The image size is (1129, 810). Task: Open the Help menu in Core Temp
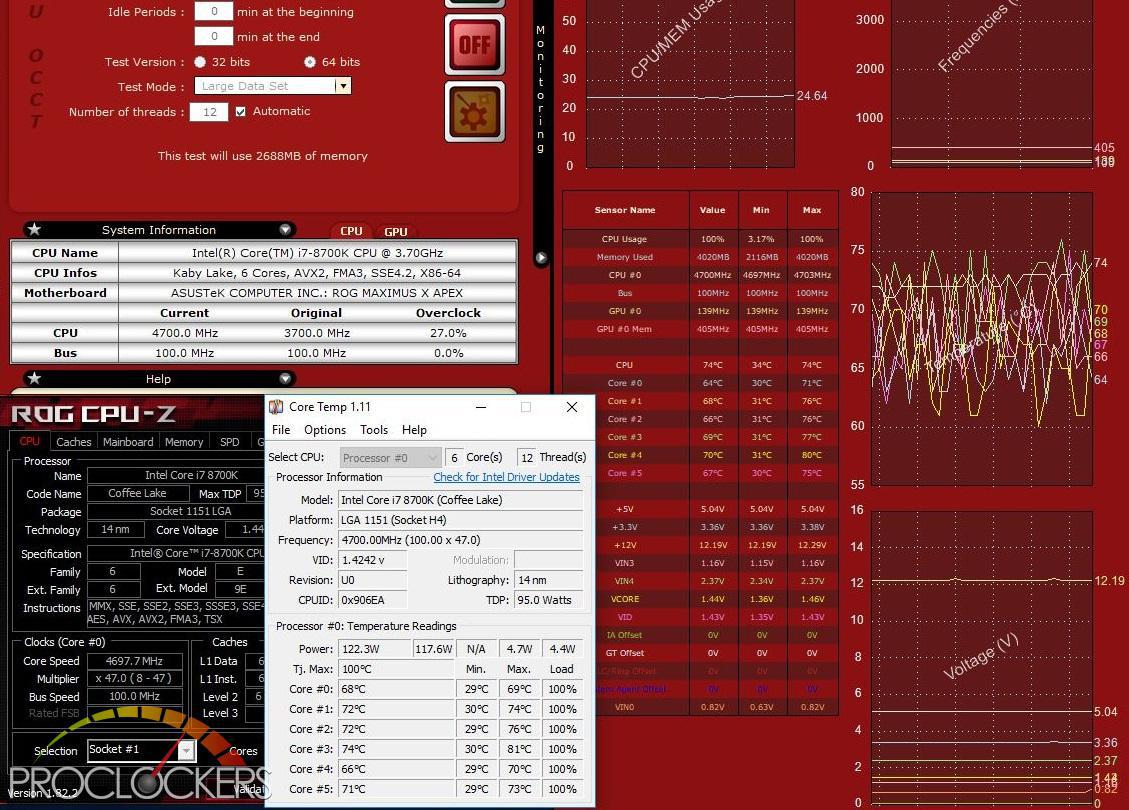(x=414, y=430)
